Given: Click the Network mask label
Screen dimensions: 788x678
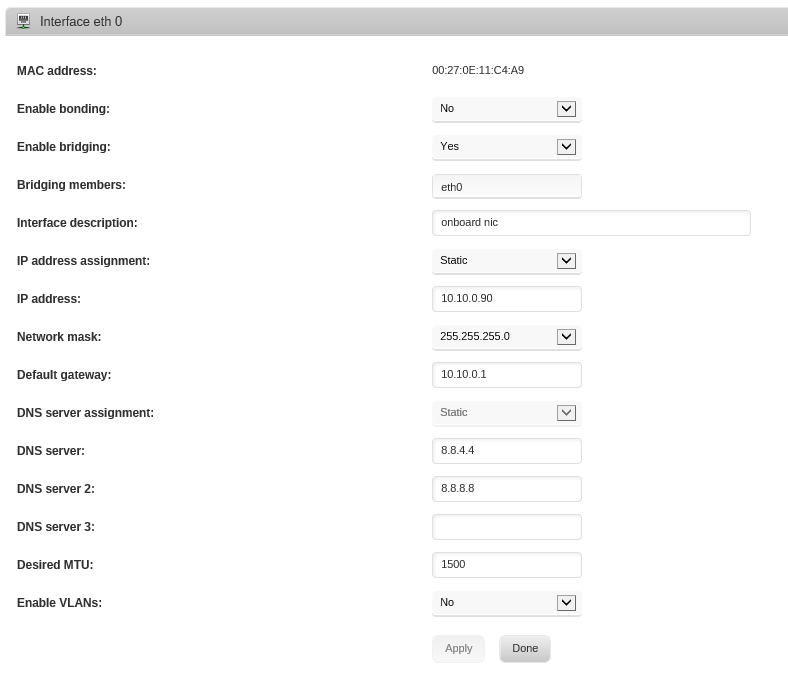Looking at the screenshot, I should [x=59, y=337].
